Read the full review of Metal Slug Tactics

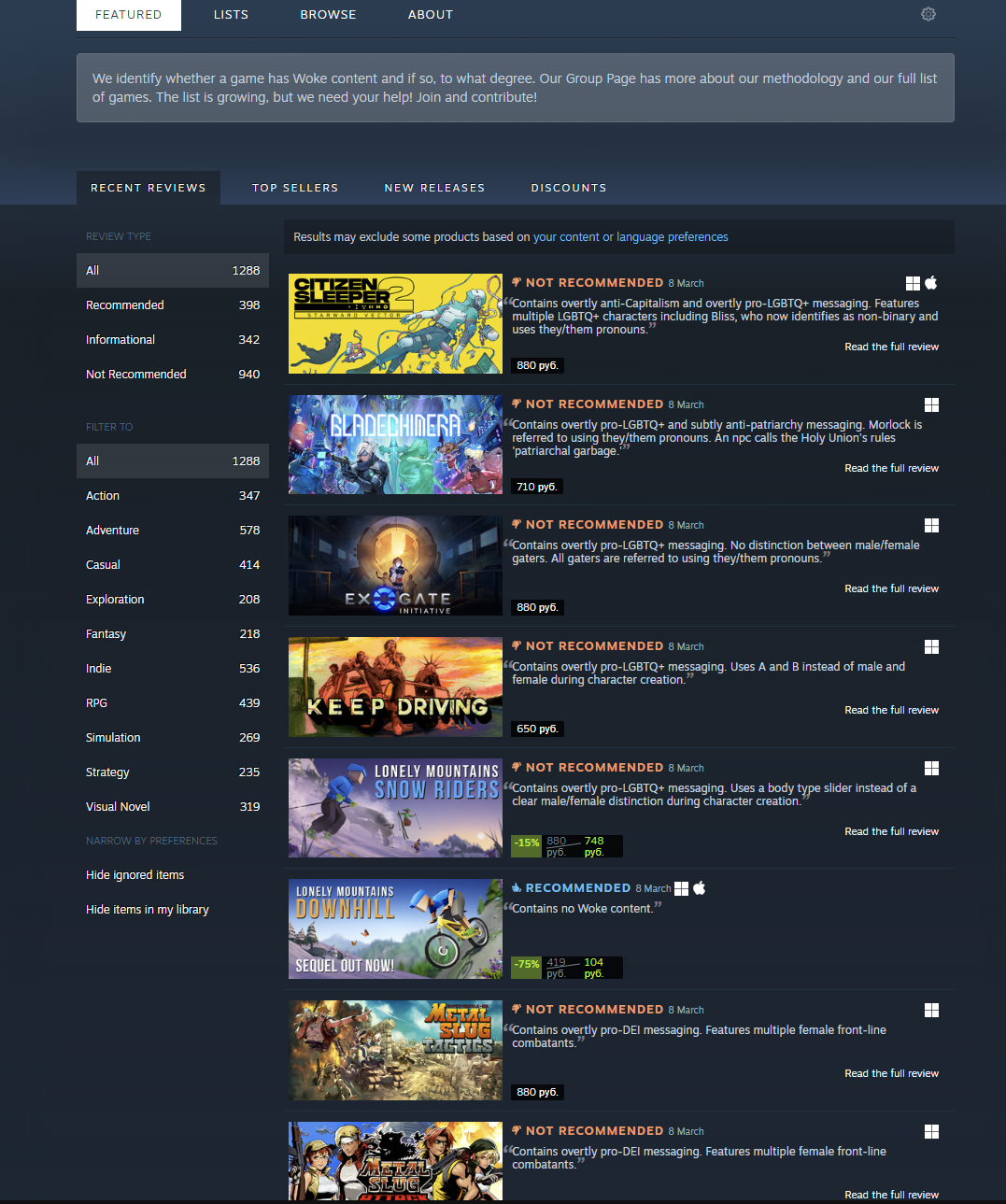point(891,1073)
